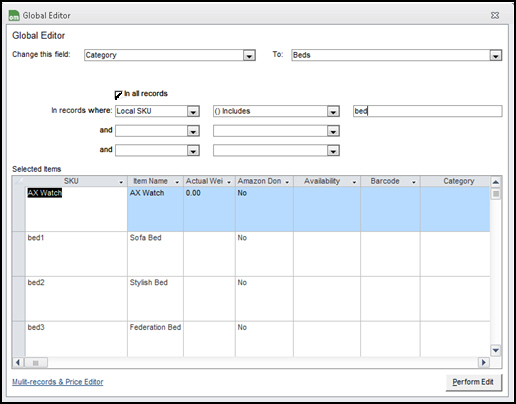
Task: Click the Barcode column filter arrow
Action: point(414,182)
